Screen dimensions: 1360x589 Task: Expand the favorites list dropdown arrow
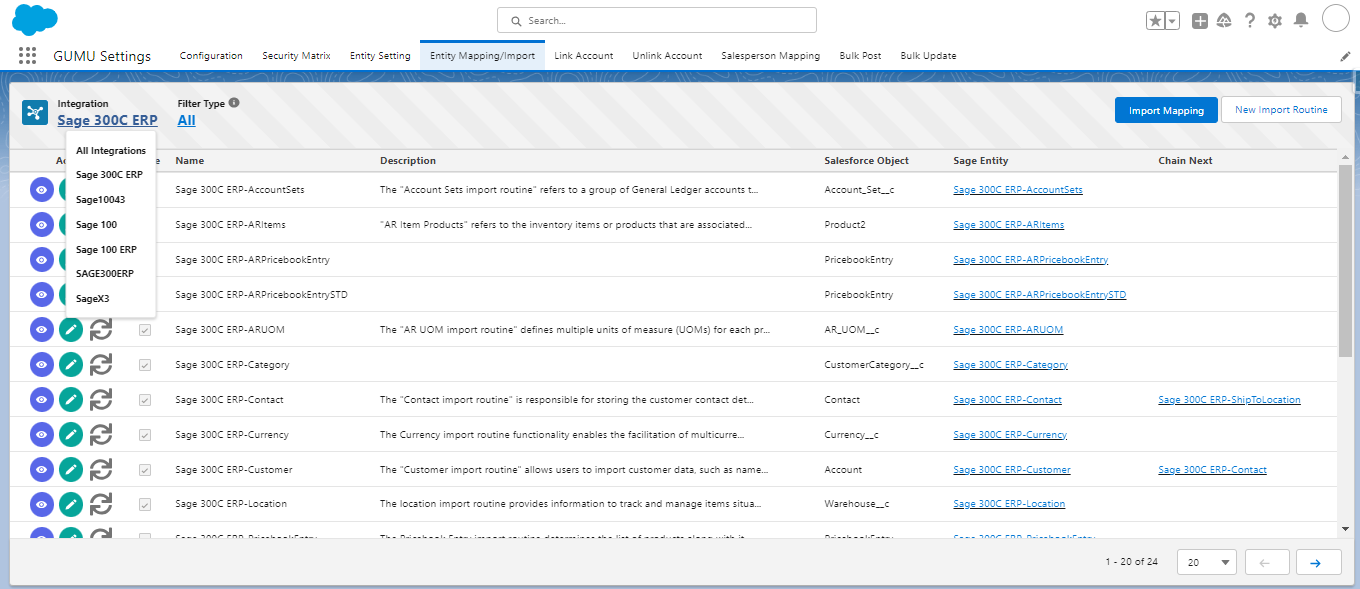tap(1172, 21)
